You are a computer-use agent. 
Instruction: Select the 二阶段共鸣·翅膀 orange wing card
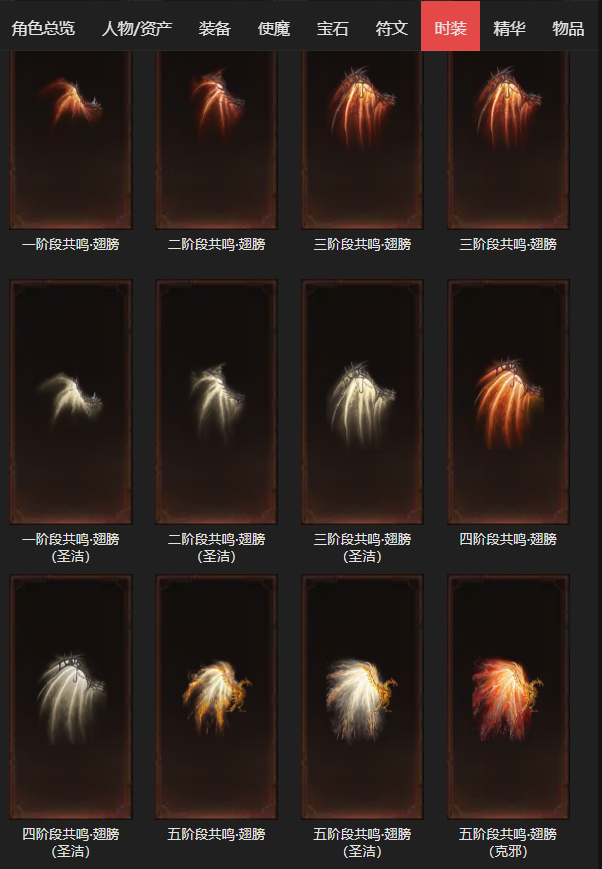216,140
